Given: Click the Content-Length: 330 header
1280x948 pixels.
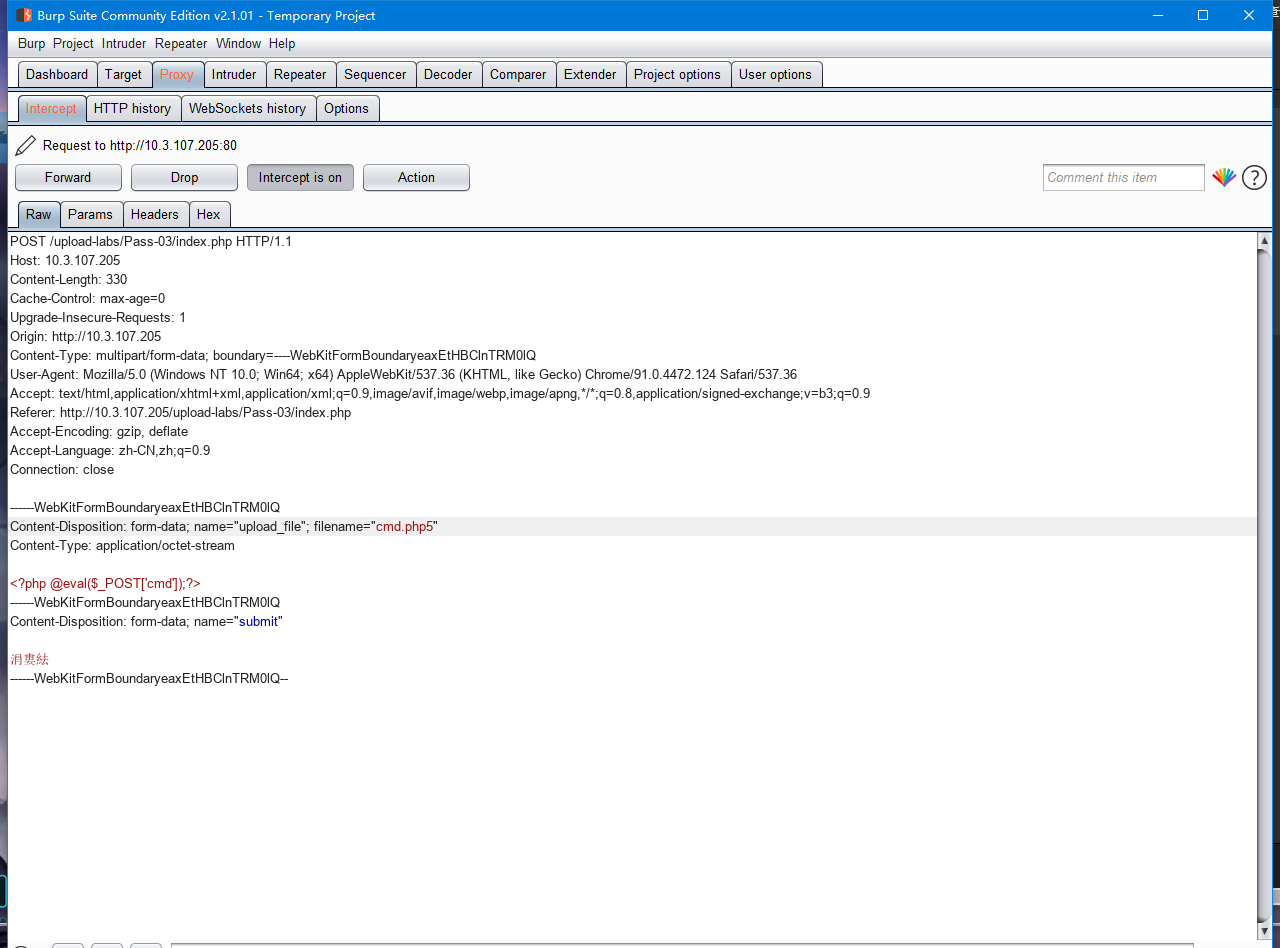Looking at the screenshot, I should pyautogui.click(x=68, y=279).
